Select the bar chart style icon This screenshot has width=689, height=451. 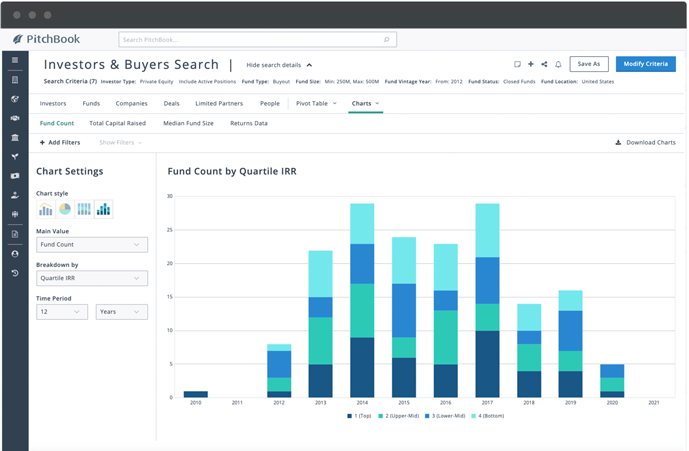click(46, 209)
